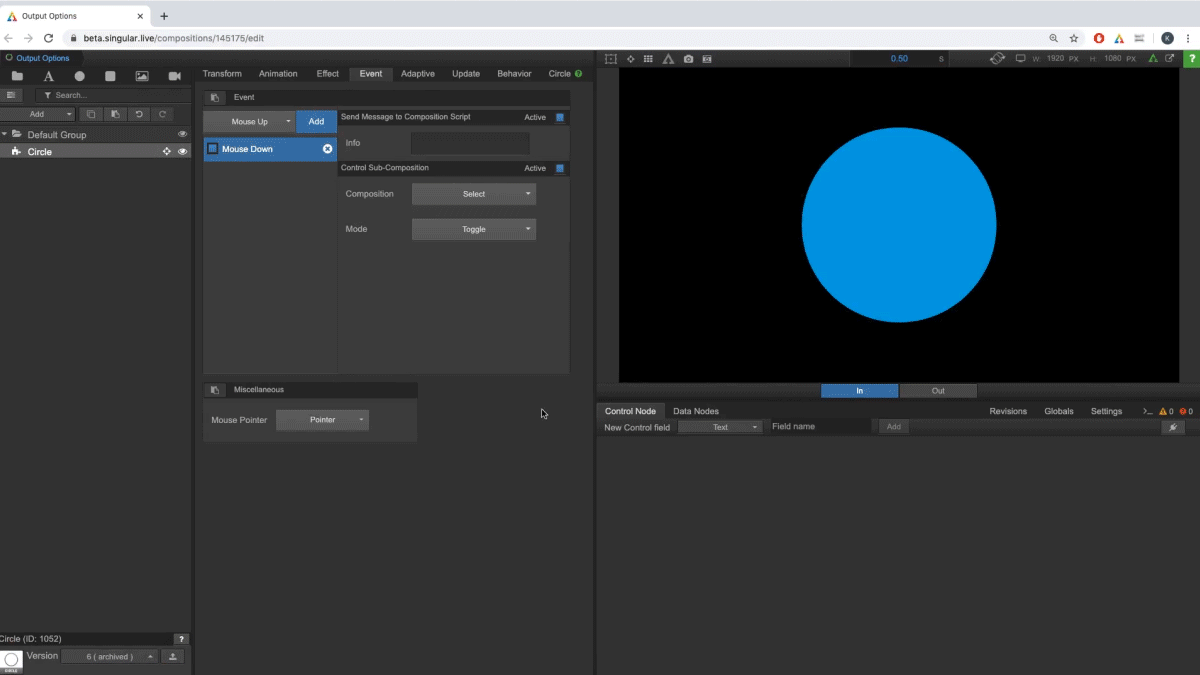Viewport: 1200px width, 675px height.
Task: Click the composition tree Search field
Action: pyautogui.click(x=112, y=95)
